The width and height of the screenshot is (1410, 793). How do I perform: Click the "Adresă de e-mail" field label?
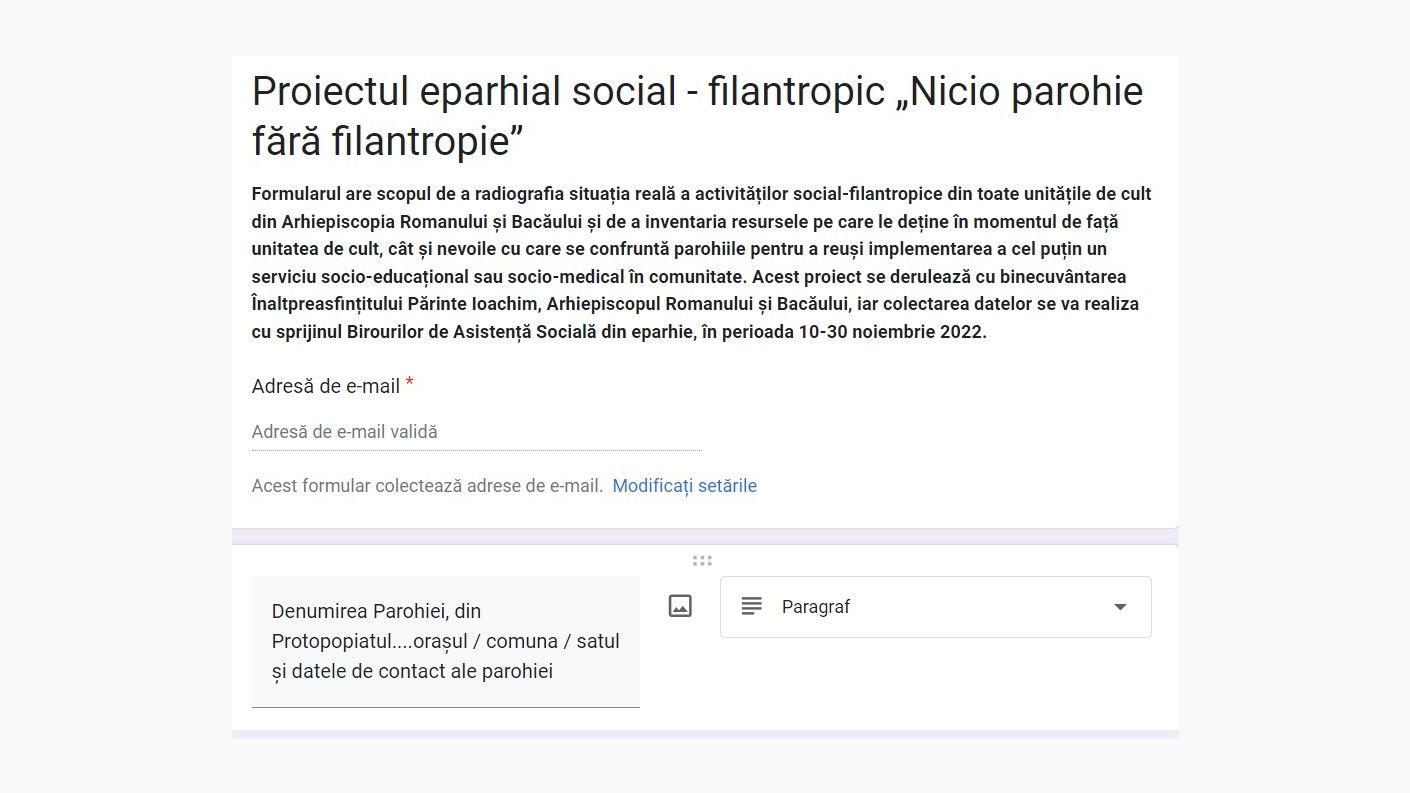point(322,386)
